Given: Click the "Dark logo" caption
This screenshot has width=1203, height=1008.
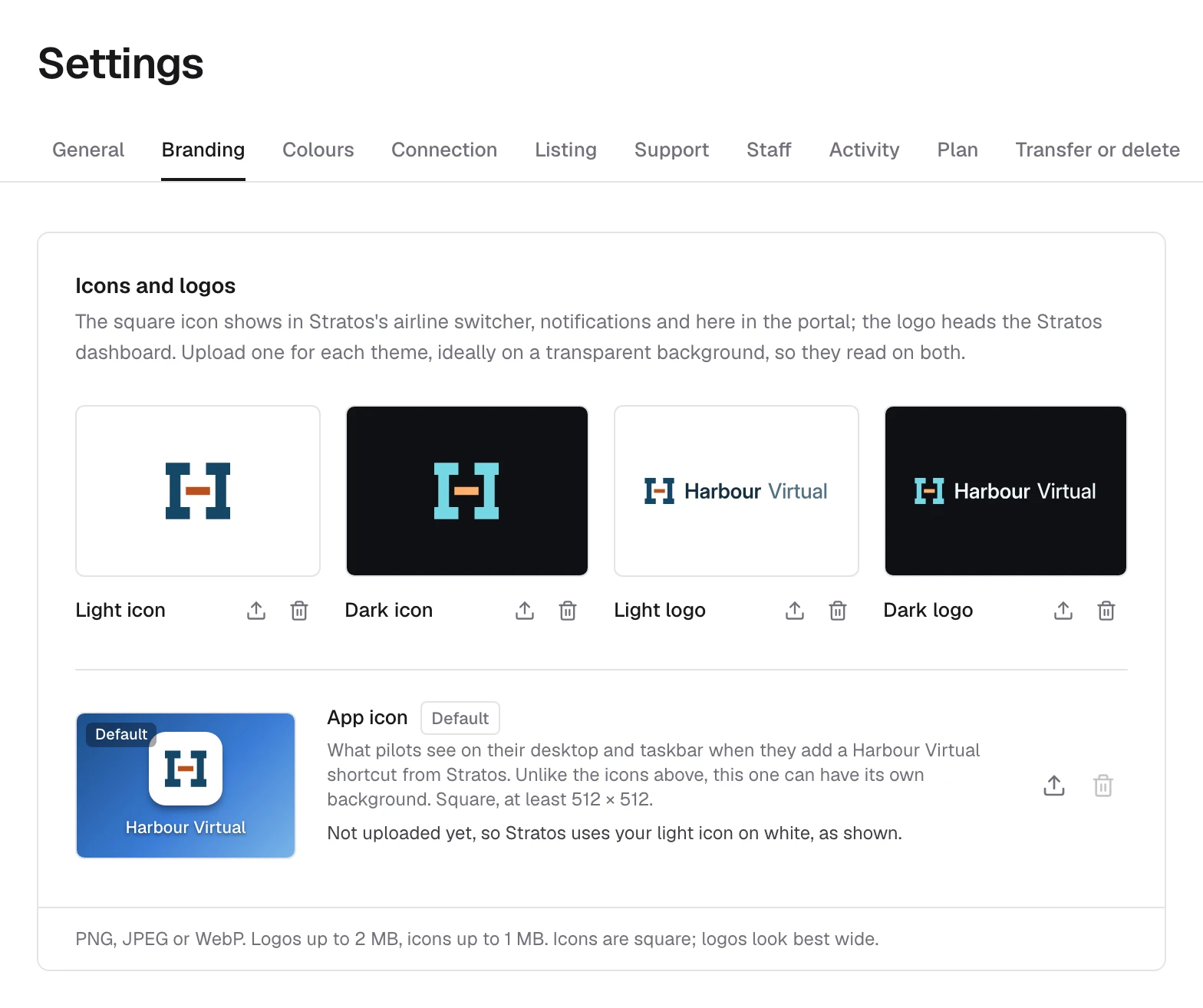Looking at the screenshot, I should tap(928, 610).
